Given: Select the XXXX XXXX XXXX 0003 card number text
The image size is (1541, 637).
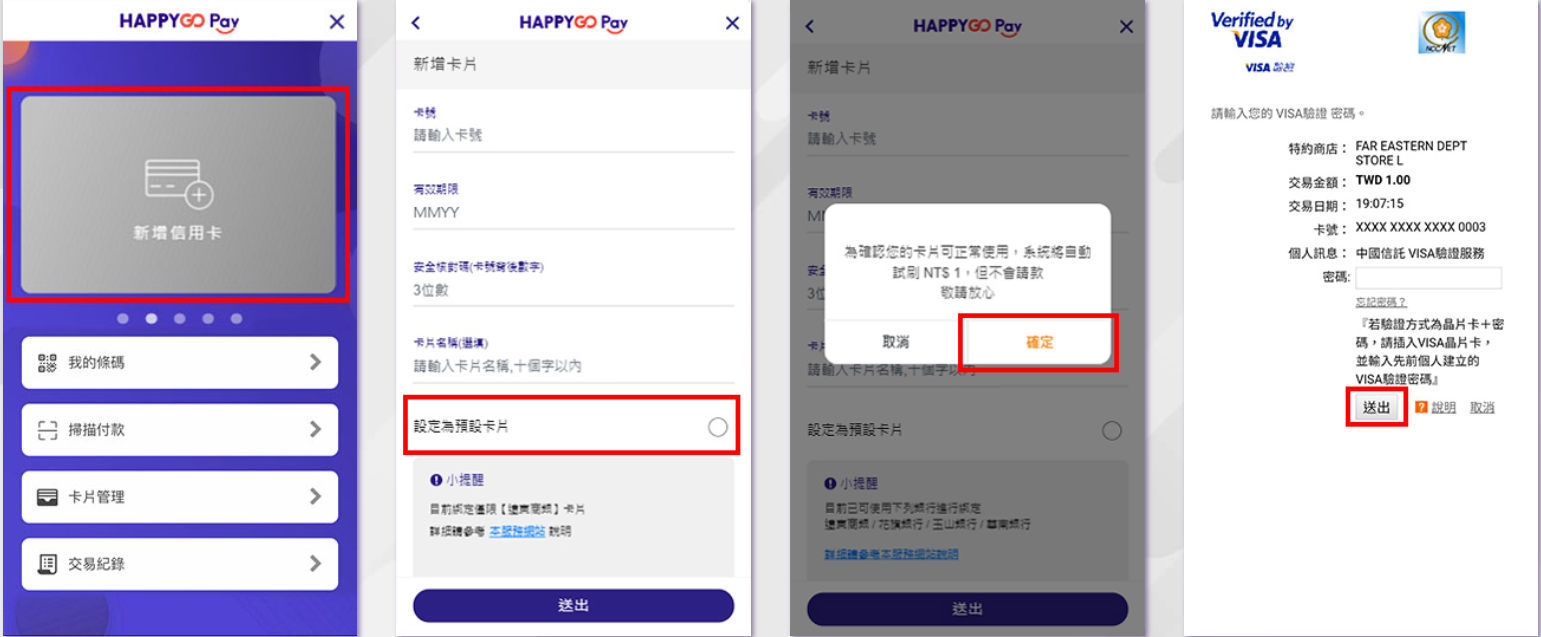Looking at the screenshot, I should pos(1420,228).
